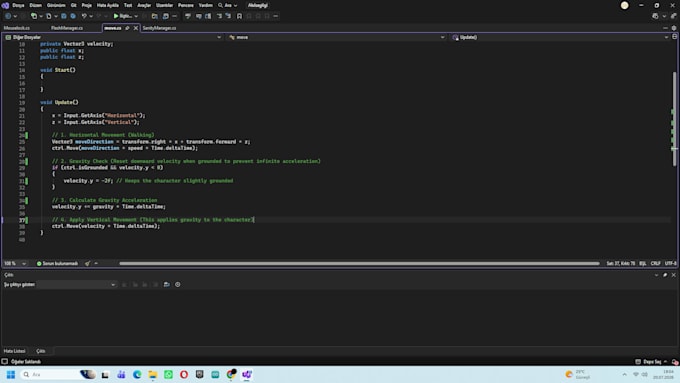Image resolution: width=680 pixels, height=383 pixels.
Task: Click the editor horizontal scrollbar
Action: (x=359, y=263)
